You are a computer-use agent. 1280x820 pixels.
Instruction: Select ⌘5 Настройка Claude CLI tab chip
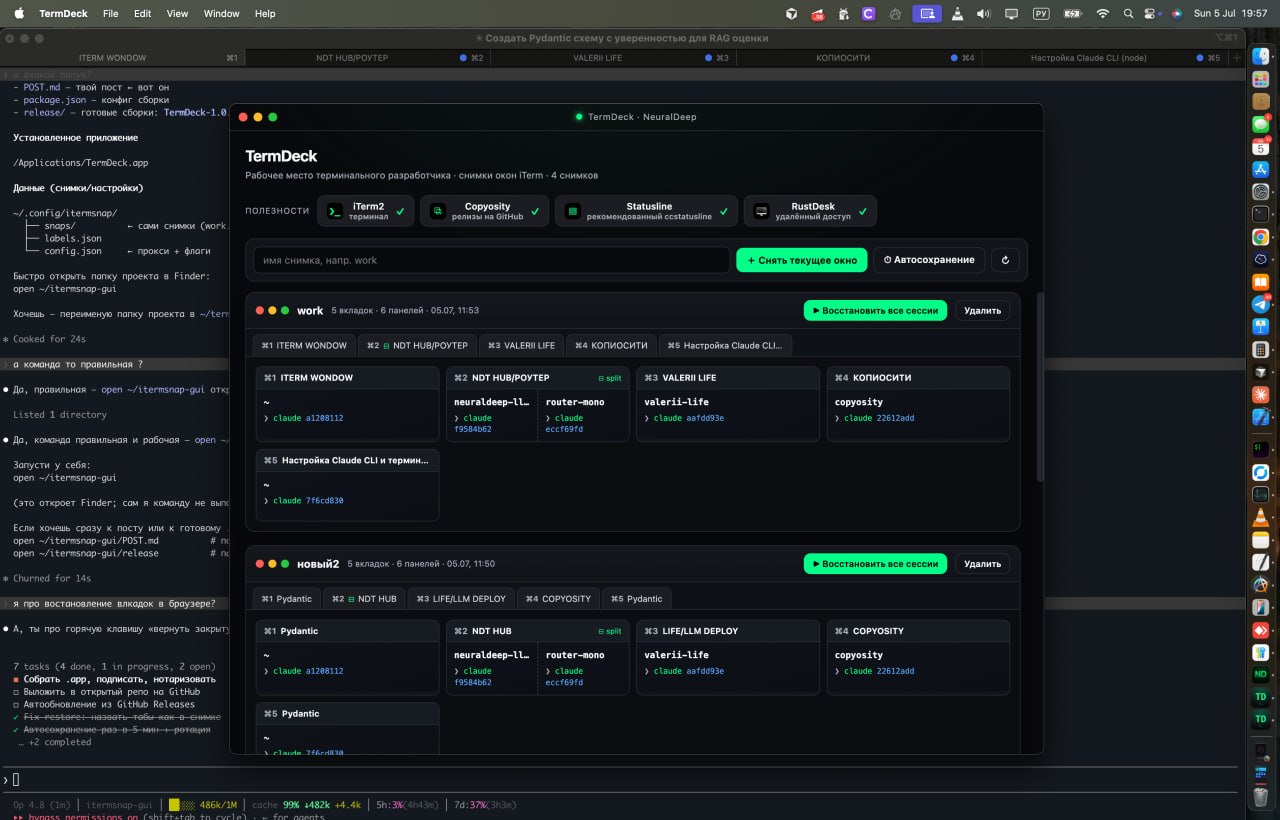pyautogui.click(x=725, y=345)
